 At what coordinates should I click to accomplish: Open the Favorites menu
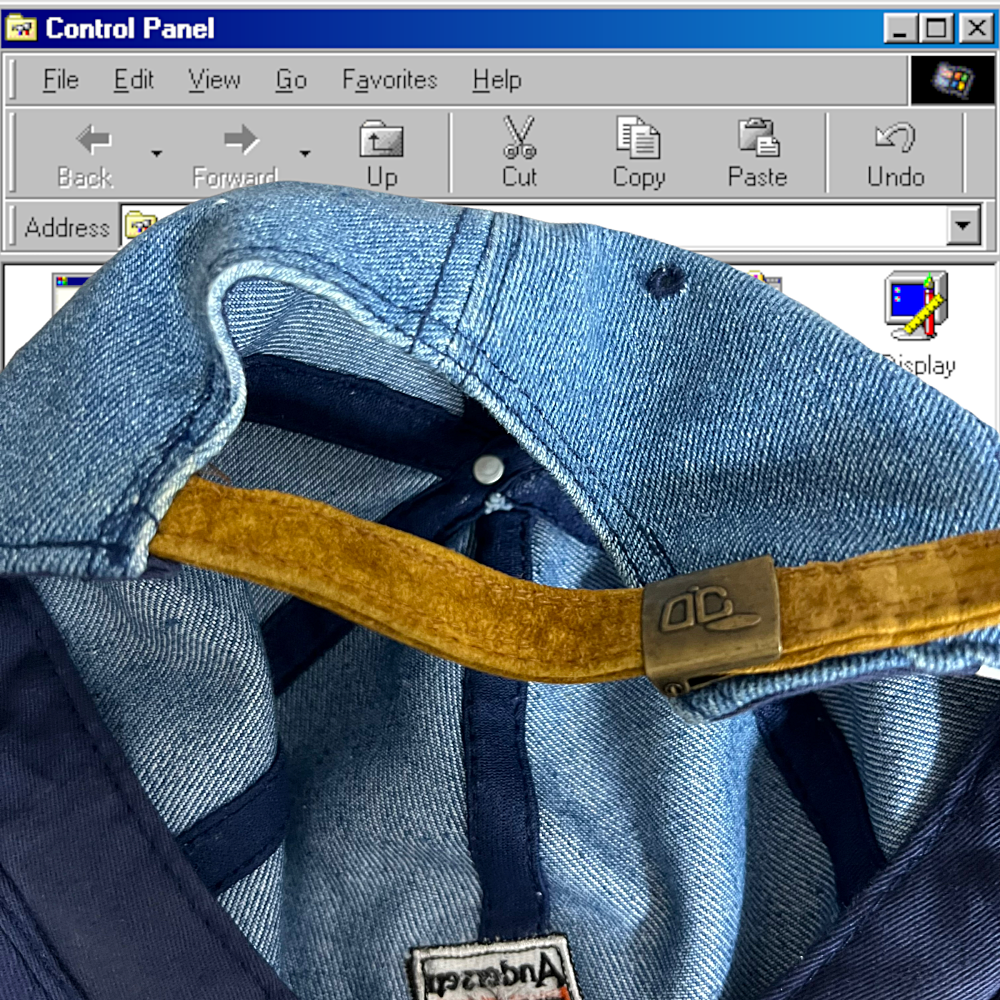(389, 80)
